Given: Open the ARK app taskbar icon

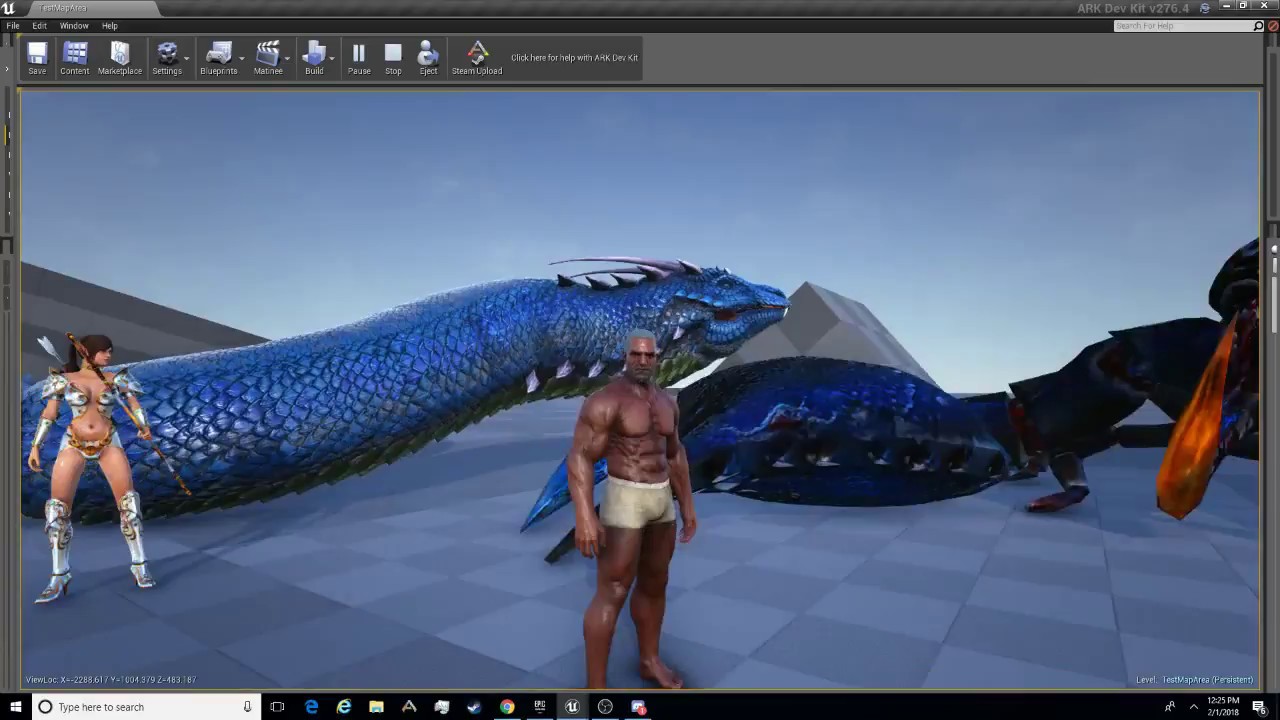Looking at the screenshot, I should tap(409, 707).
